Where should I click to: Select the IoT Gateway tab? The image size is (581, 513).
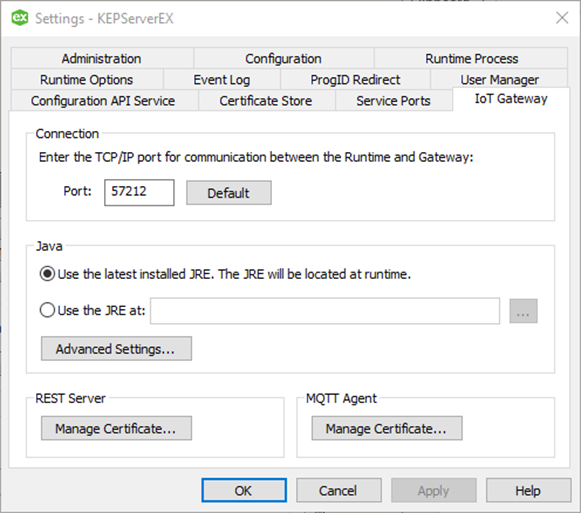pyautogui.click(x=511, y=99)
